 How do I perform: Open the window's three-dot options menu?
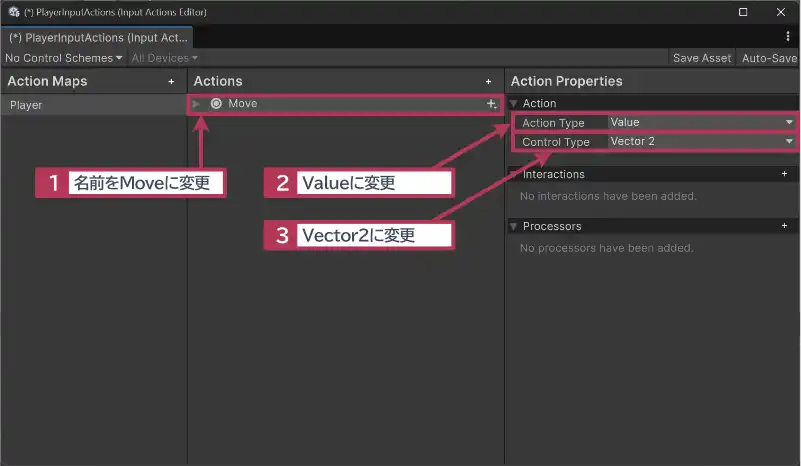click(788, 36)
